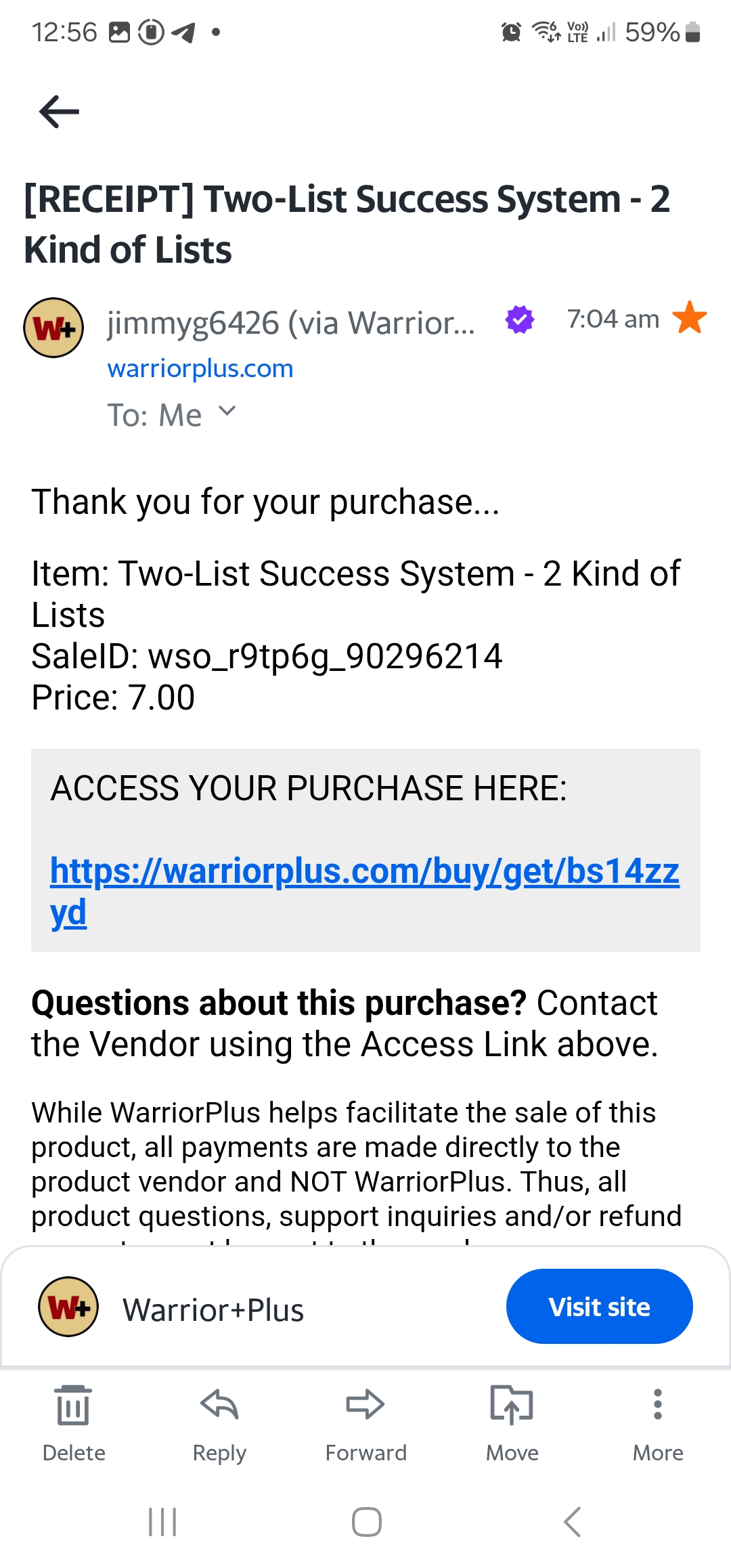This screenshot has width=731, height=1568.
Task: Open the sender's W+ avatar
Action: 53,328
